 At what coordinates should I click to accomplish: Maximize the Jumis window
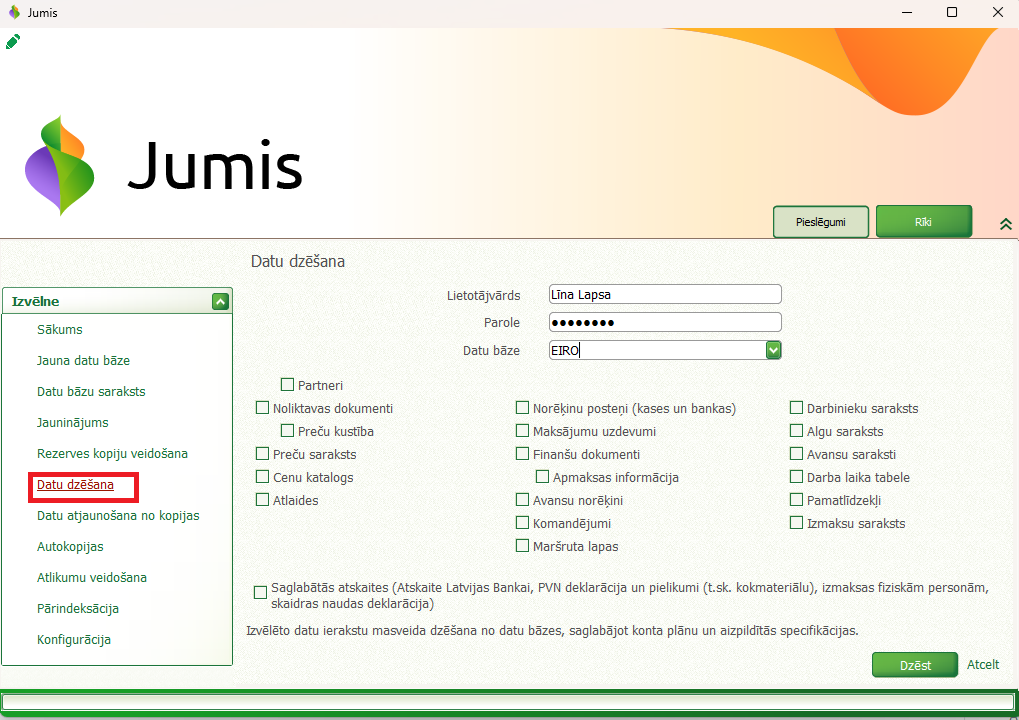point(952,12)
